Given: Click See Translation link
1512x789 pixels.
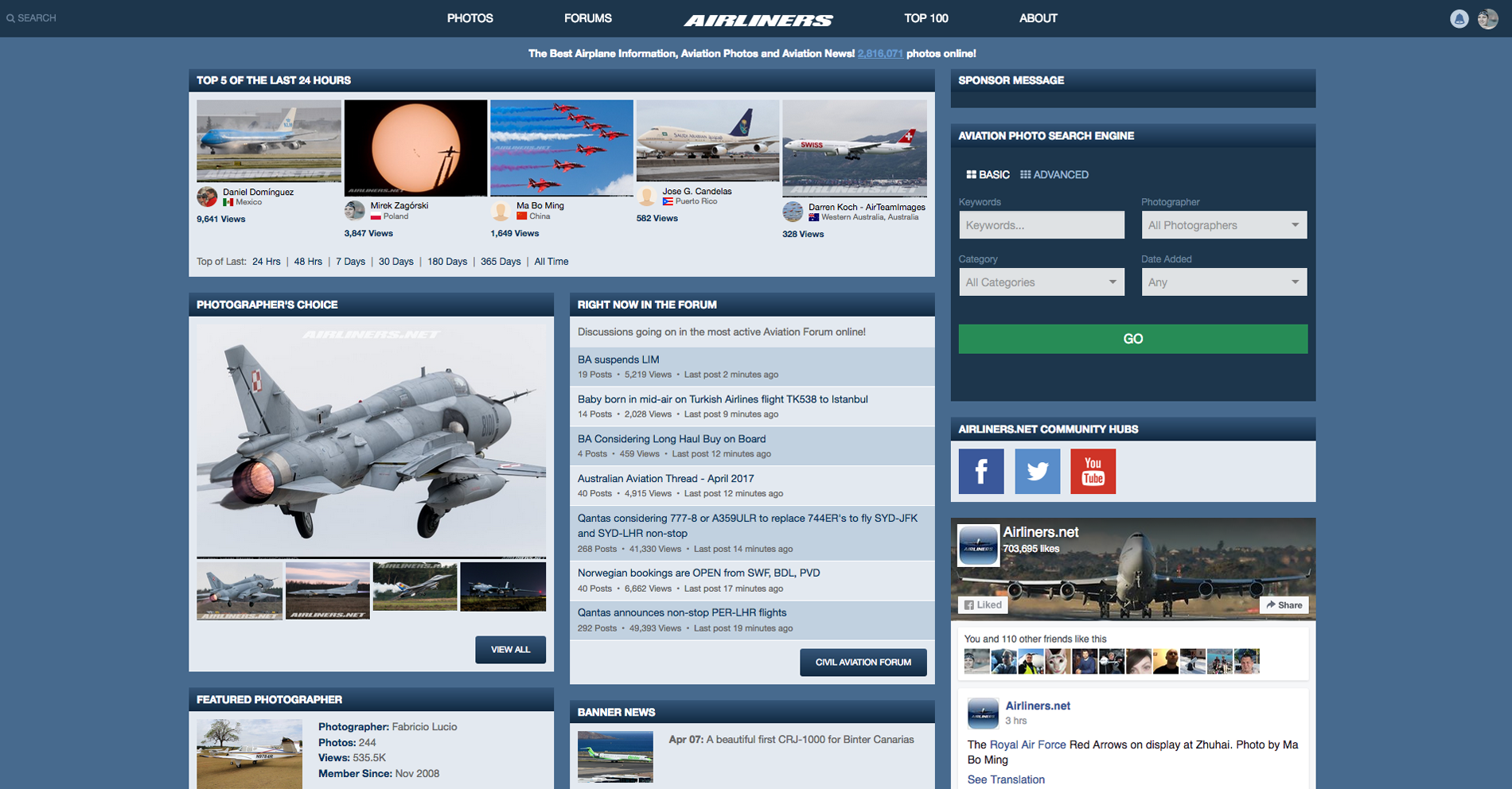Looking at the screenshot, I should coord(1006,780).
